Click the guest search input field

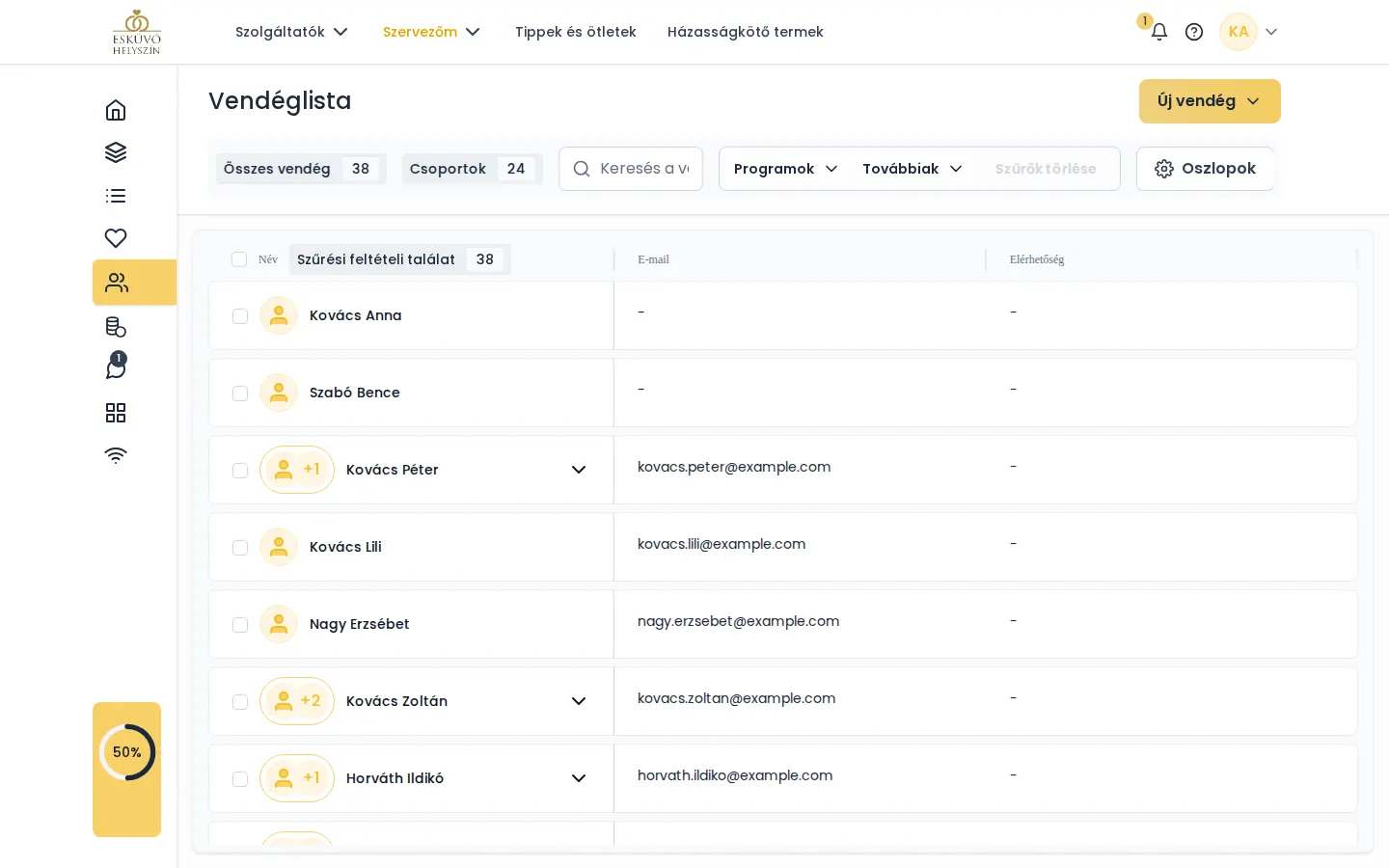pyautogui.click(x=631, y=169)
